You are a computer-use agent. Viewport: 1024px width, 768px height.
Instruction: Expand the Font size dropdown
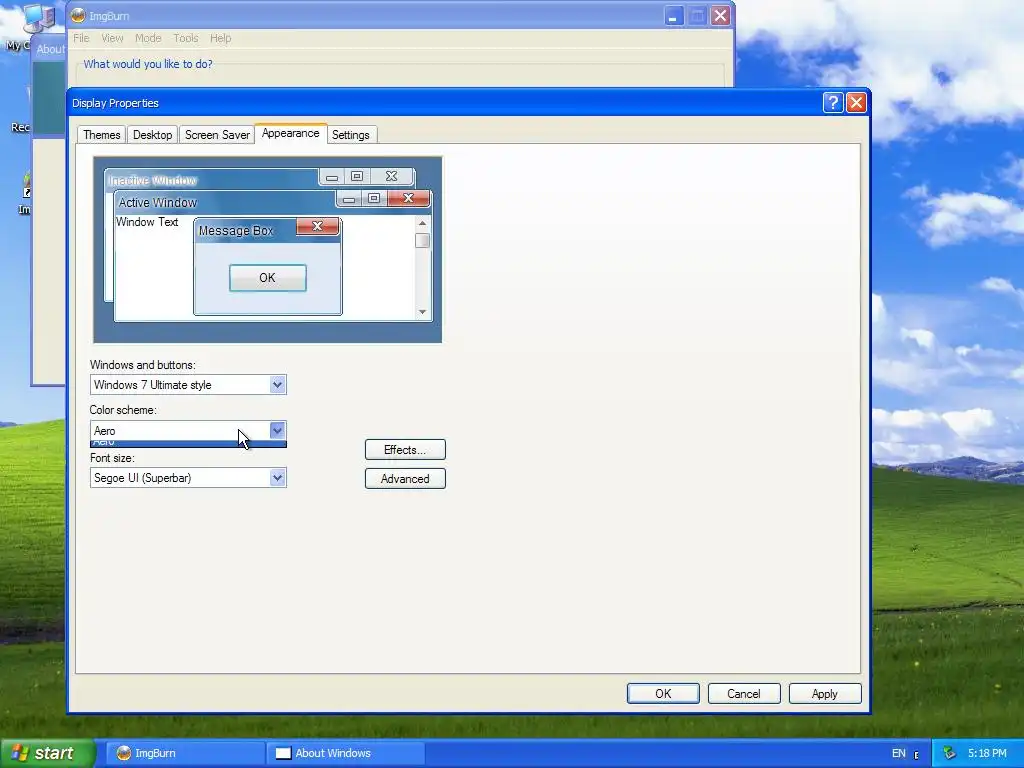click(278, 478)
